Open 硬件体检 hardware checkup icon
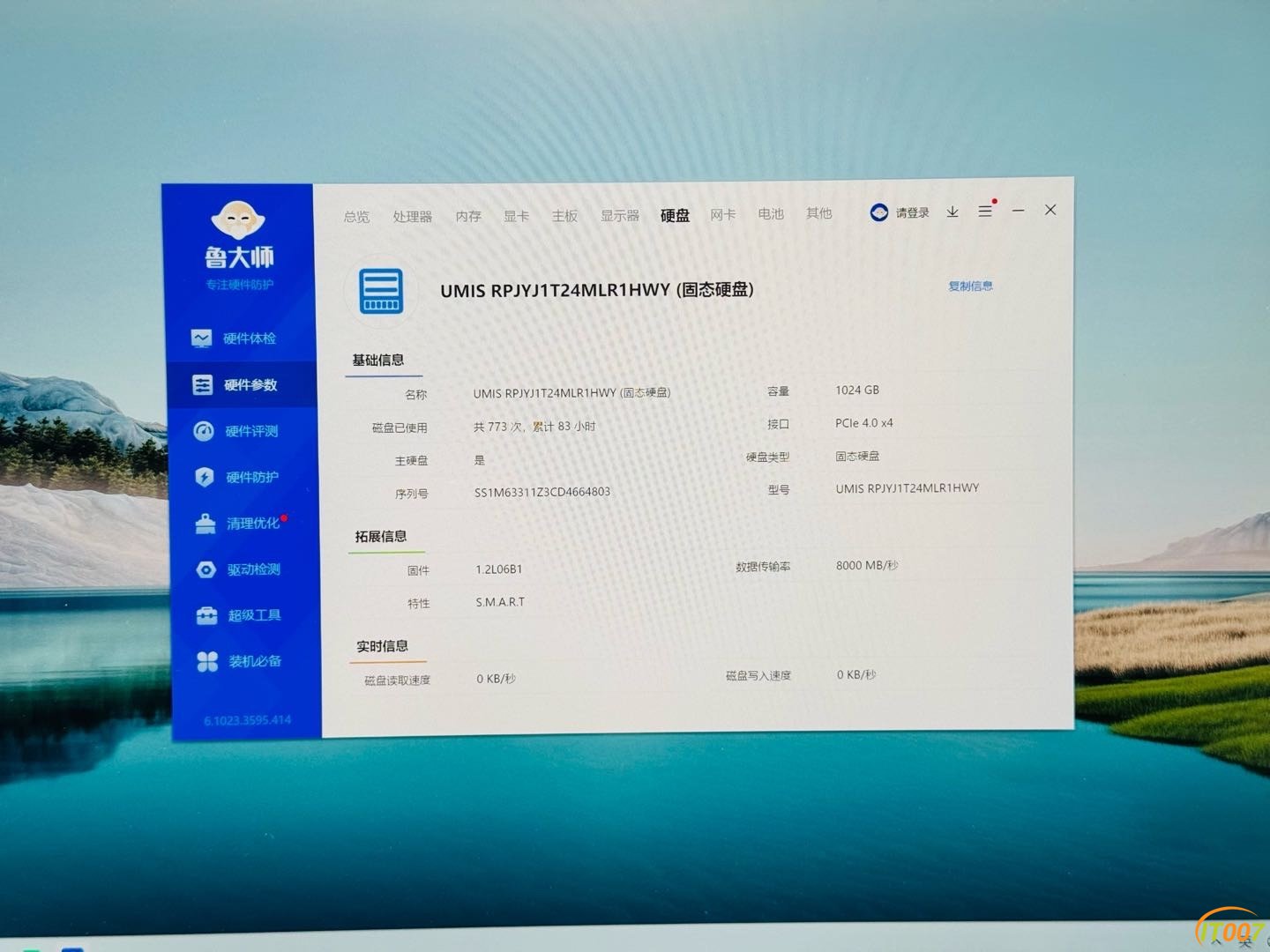The height and width of the screenshot is (952, 1270). click(x=202, y=338)
